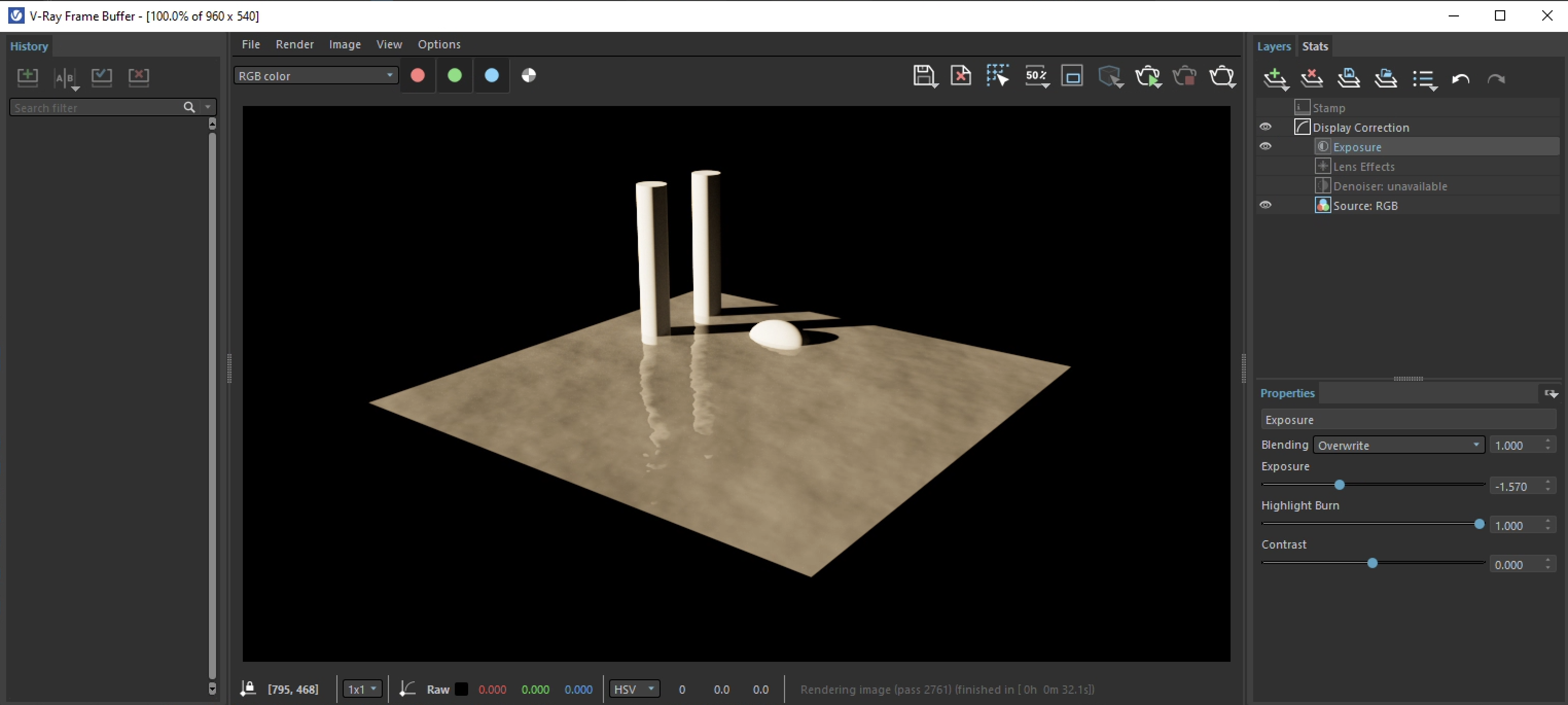
Task: Select the region render tool
Action: pyautogui.click(x=997, y=76)
